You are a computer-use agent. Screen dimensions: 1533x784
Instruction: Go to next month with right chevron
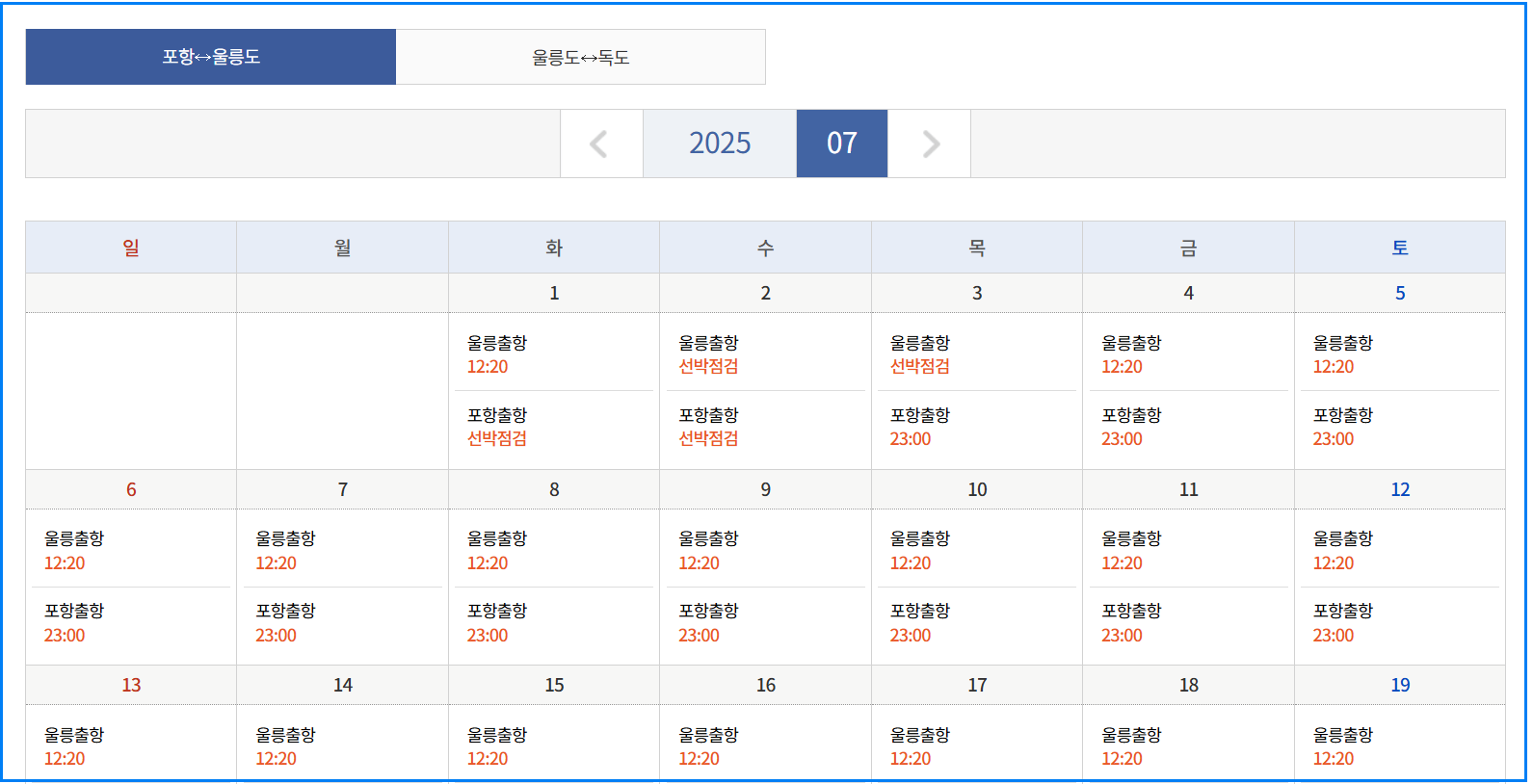pos(930,144)
